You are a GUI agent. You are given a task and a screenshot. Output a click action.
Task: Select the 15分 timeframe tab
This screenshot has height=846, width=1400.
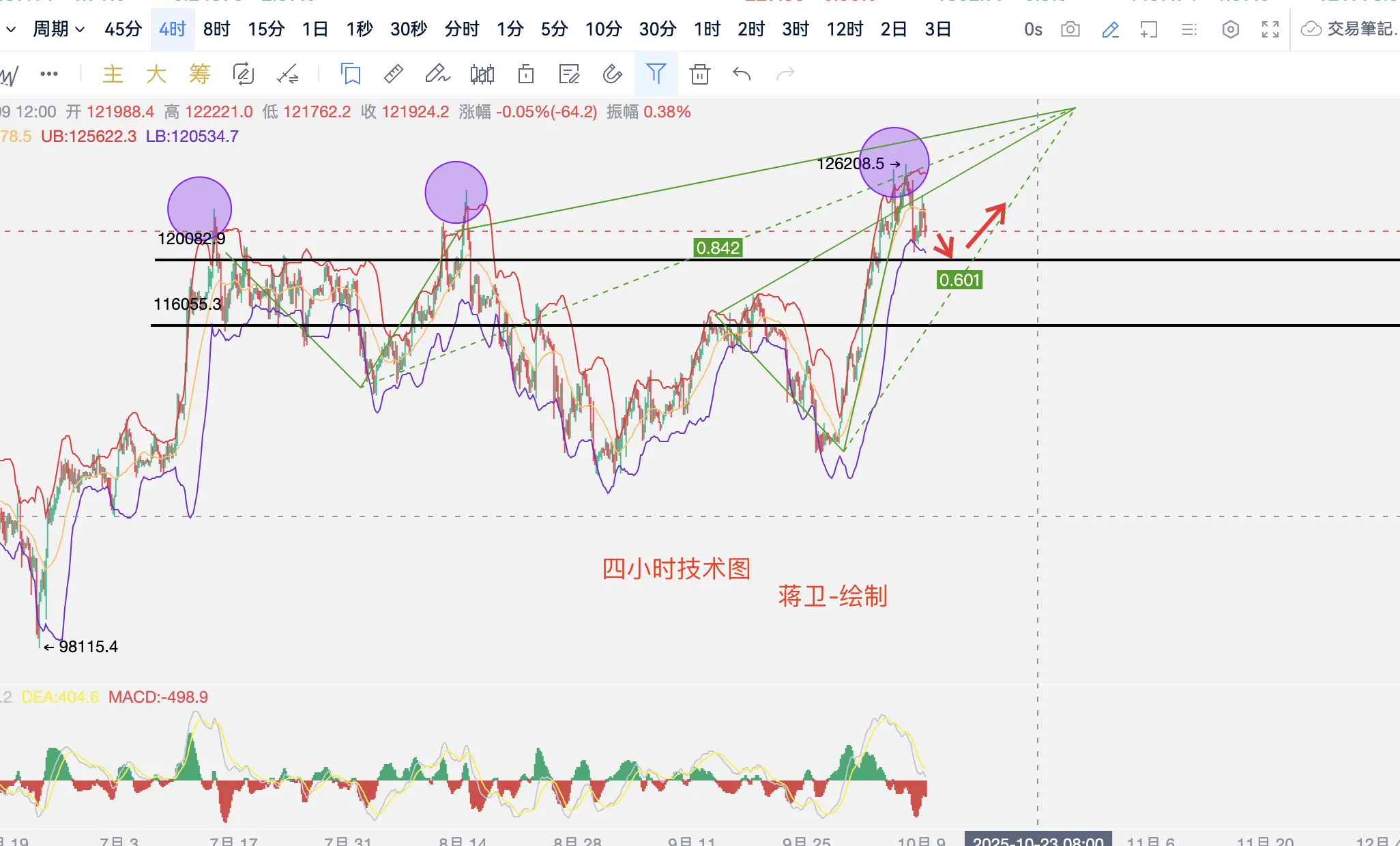(x=266, y=29)
